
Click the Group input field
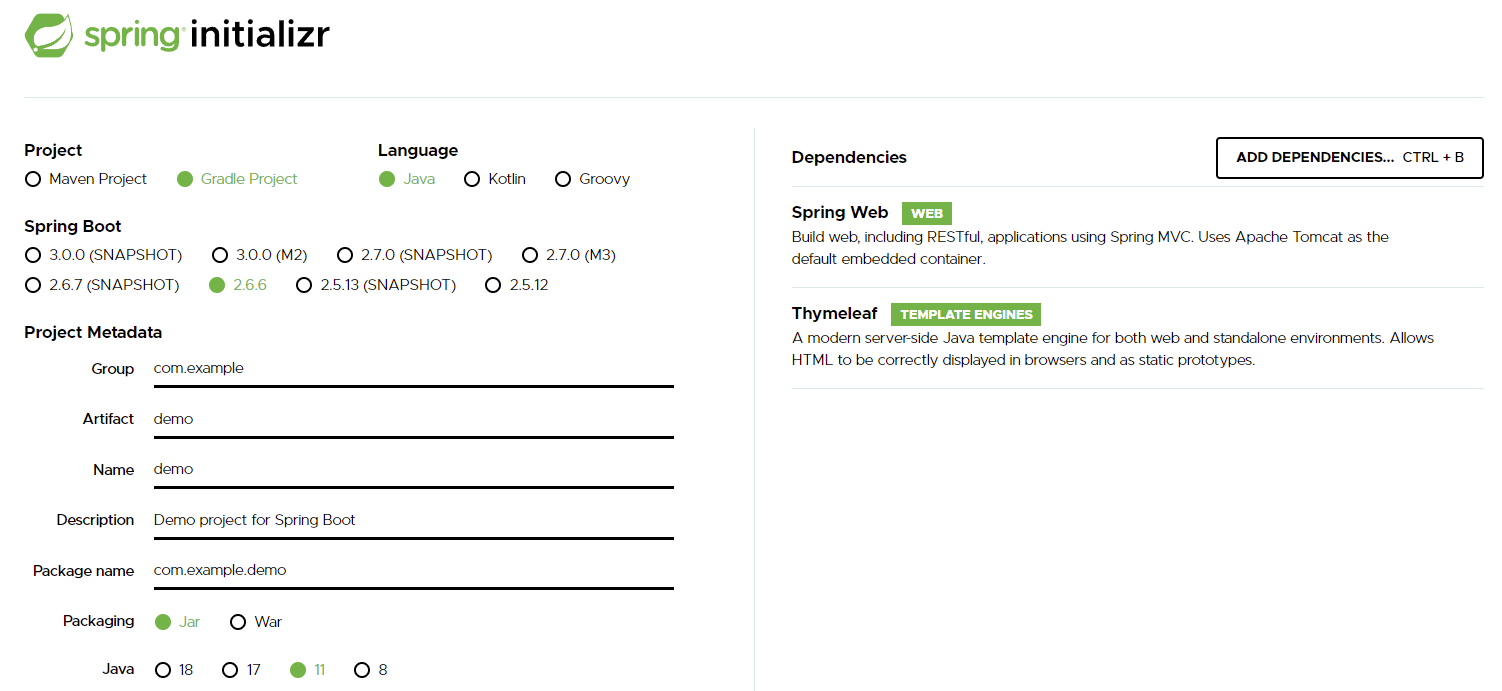click(412, 368)
